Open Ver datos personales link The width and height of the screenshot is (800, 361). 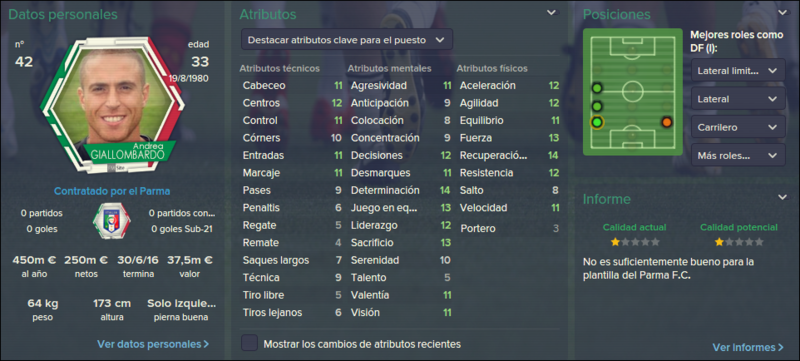point(153,344)
